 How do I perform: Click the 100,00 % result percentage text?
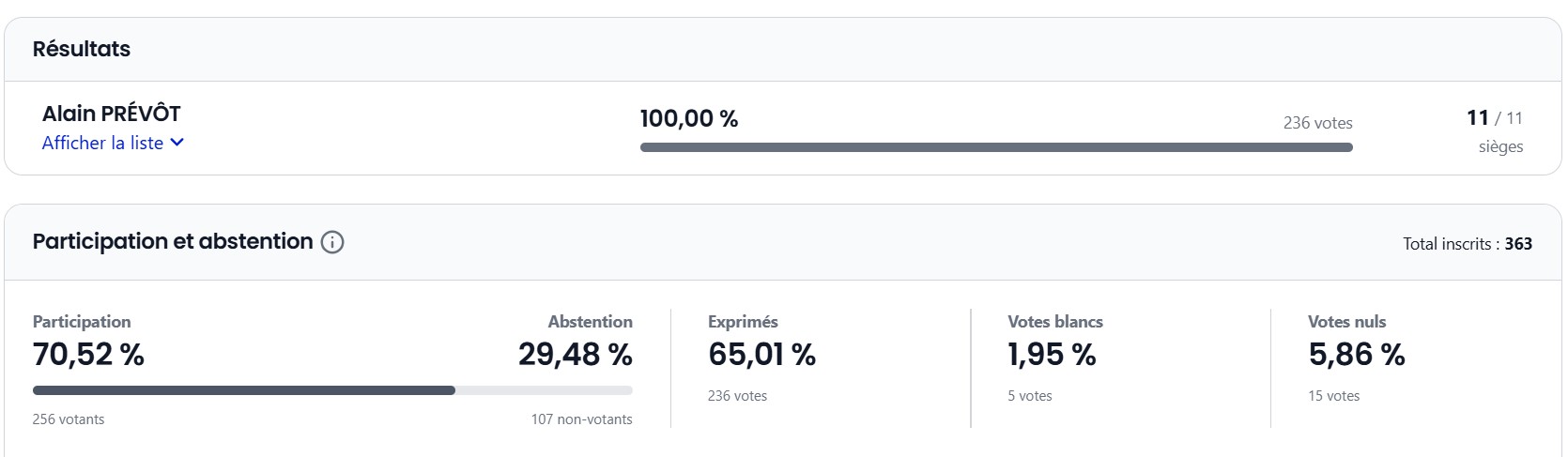689,119
